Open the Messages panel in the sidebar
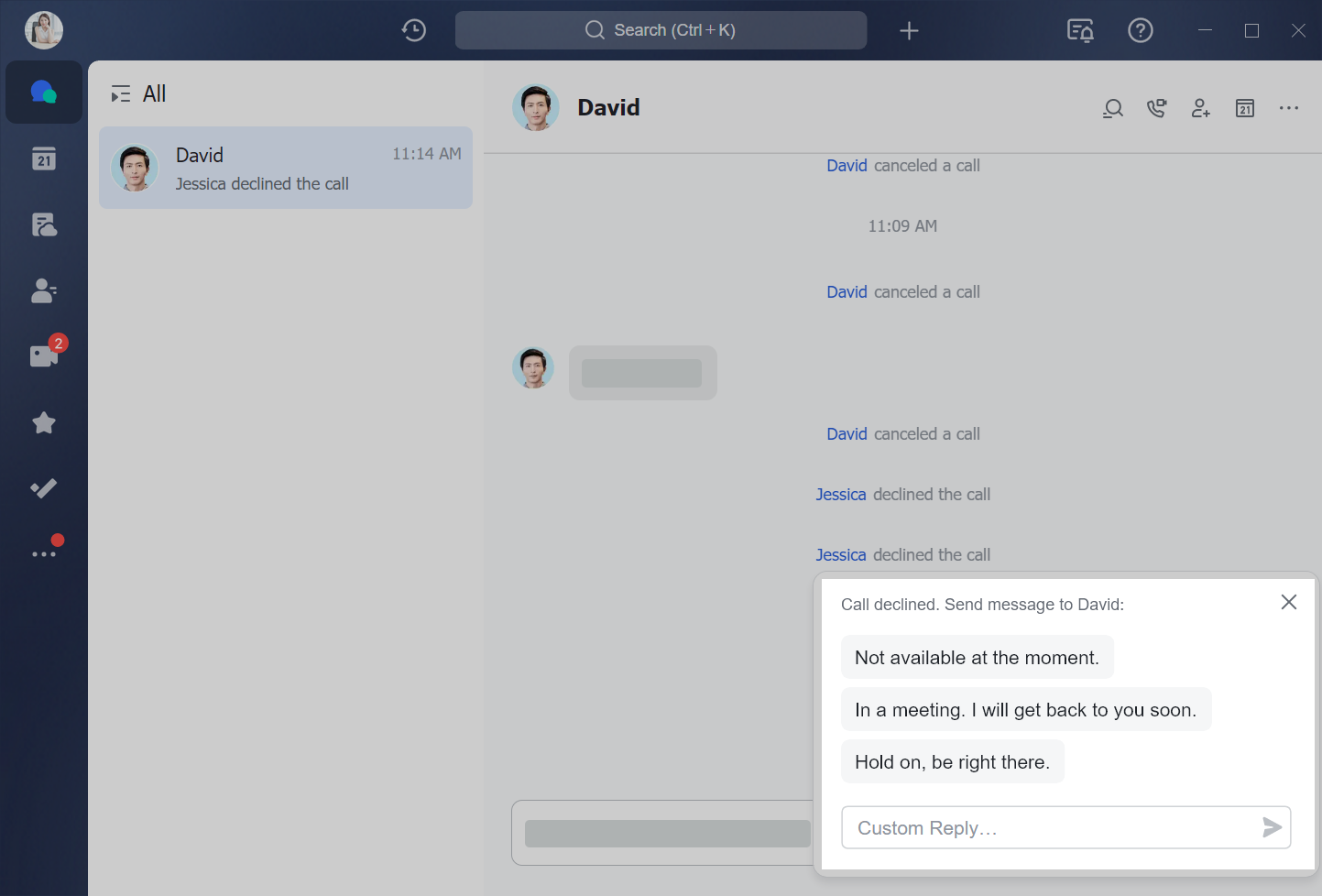The width and height of the screenshot is (1322, 896). (43, 92)
